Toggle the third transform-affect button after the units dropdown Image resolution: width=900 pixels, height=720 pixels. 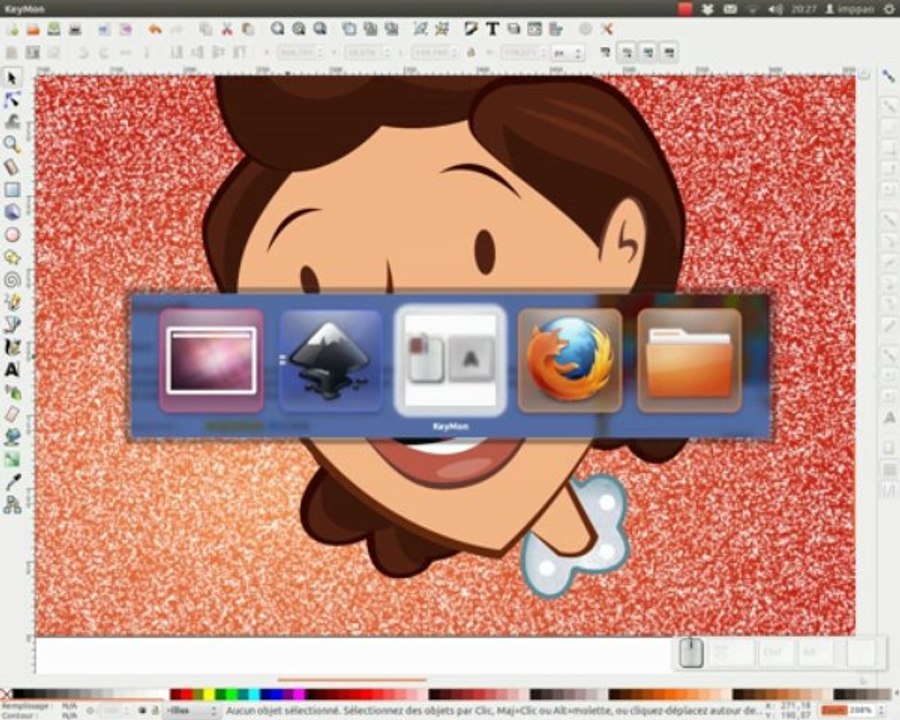point(648,53)
